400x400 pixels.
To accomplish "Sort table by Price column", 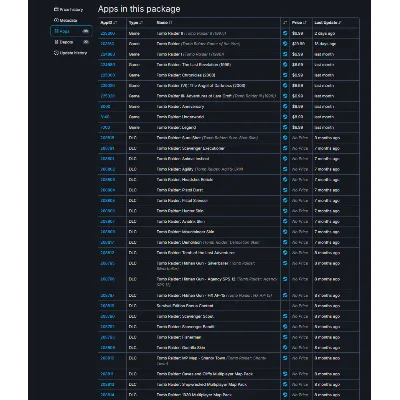I will (299, 23).
